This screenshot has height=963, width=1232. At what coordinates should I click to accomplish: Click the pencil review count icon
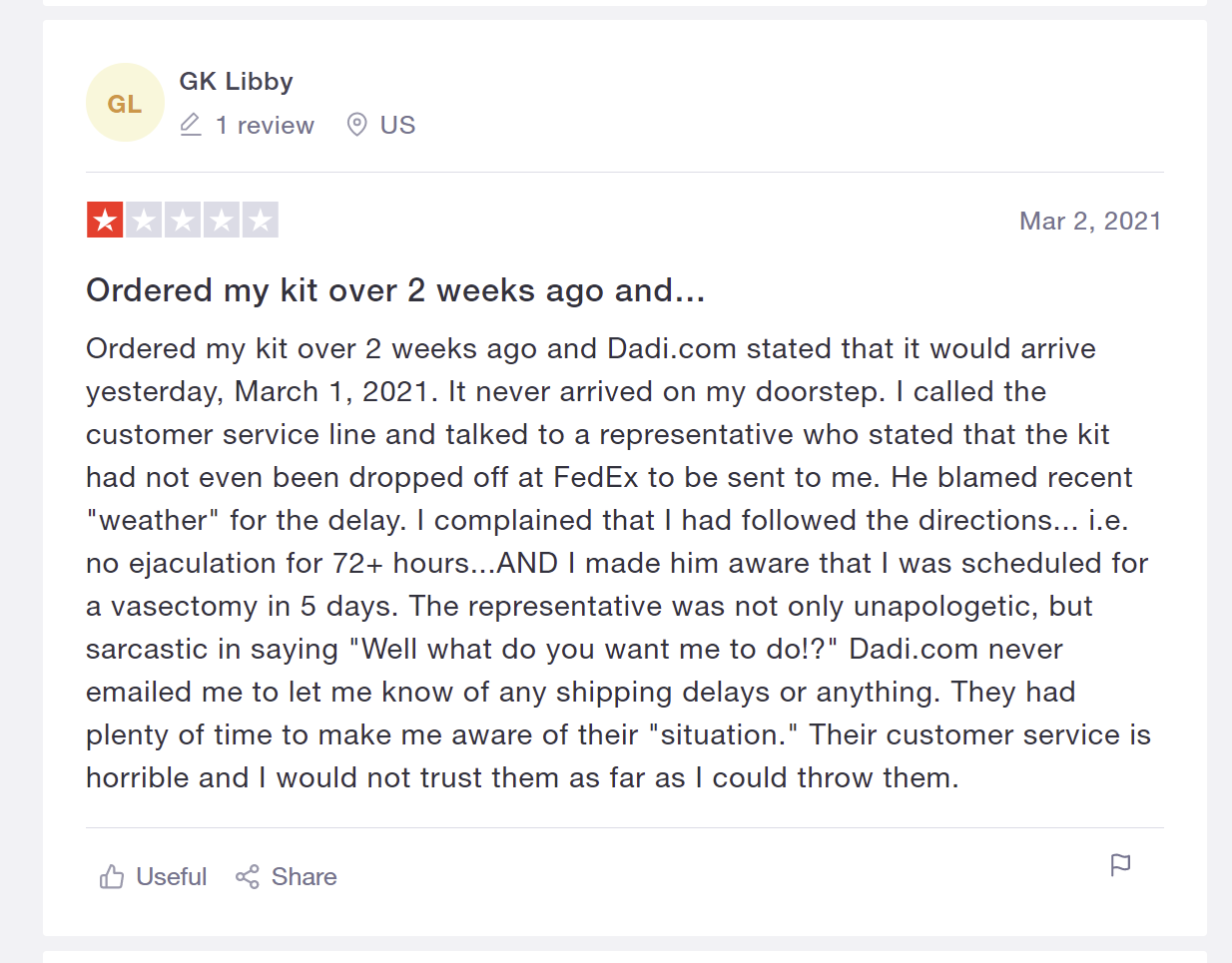point(191,125)
